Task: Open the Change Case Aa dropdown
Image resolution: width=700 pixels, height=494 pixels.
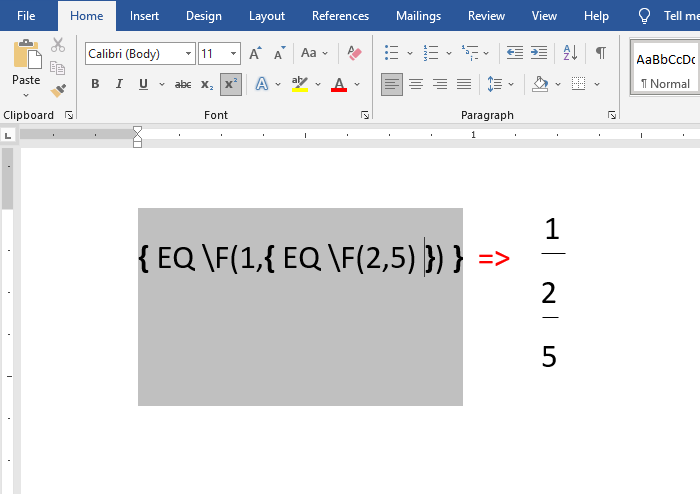Action: (314, 53)
